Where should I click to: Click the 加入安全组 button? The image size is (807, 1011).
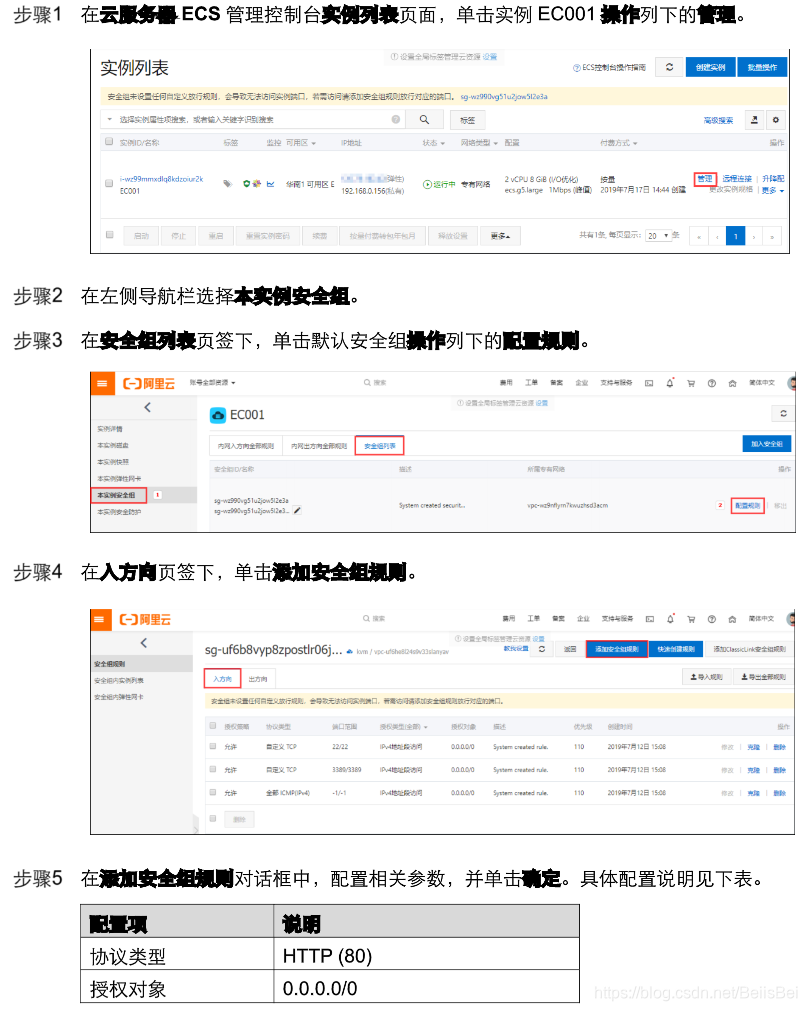click(x=766, y=444)
